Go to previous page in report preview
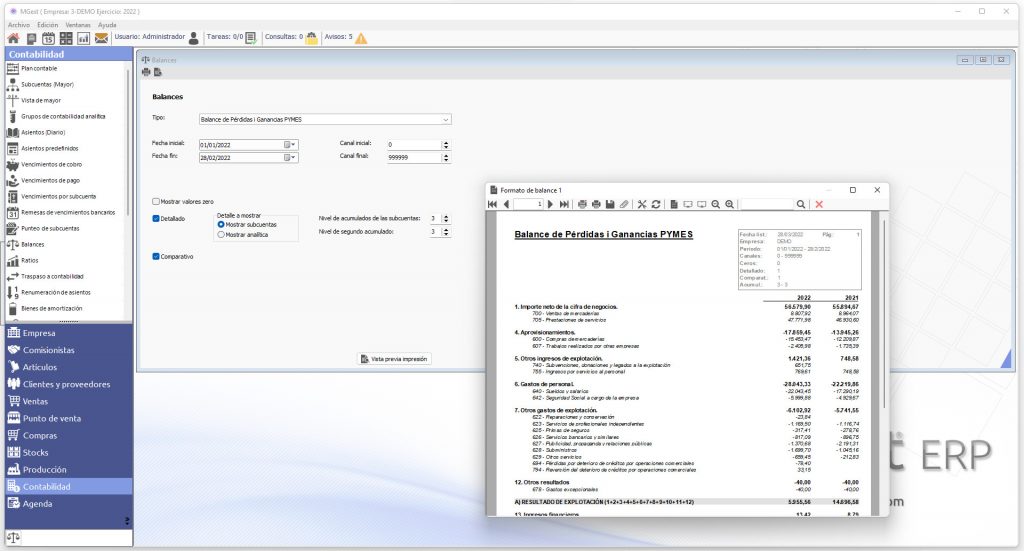This screenshot has height=551, width=1024. [x=506, y=204]
